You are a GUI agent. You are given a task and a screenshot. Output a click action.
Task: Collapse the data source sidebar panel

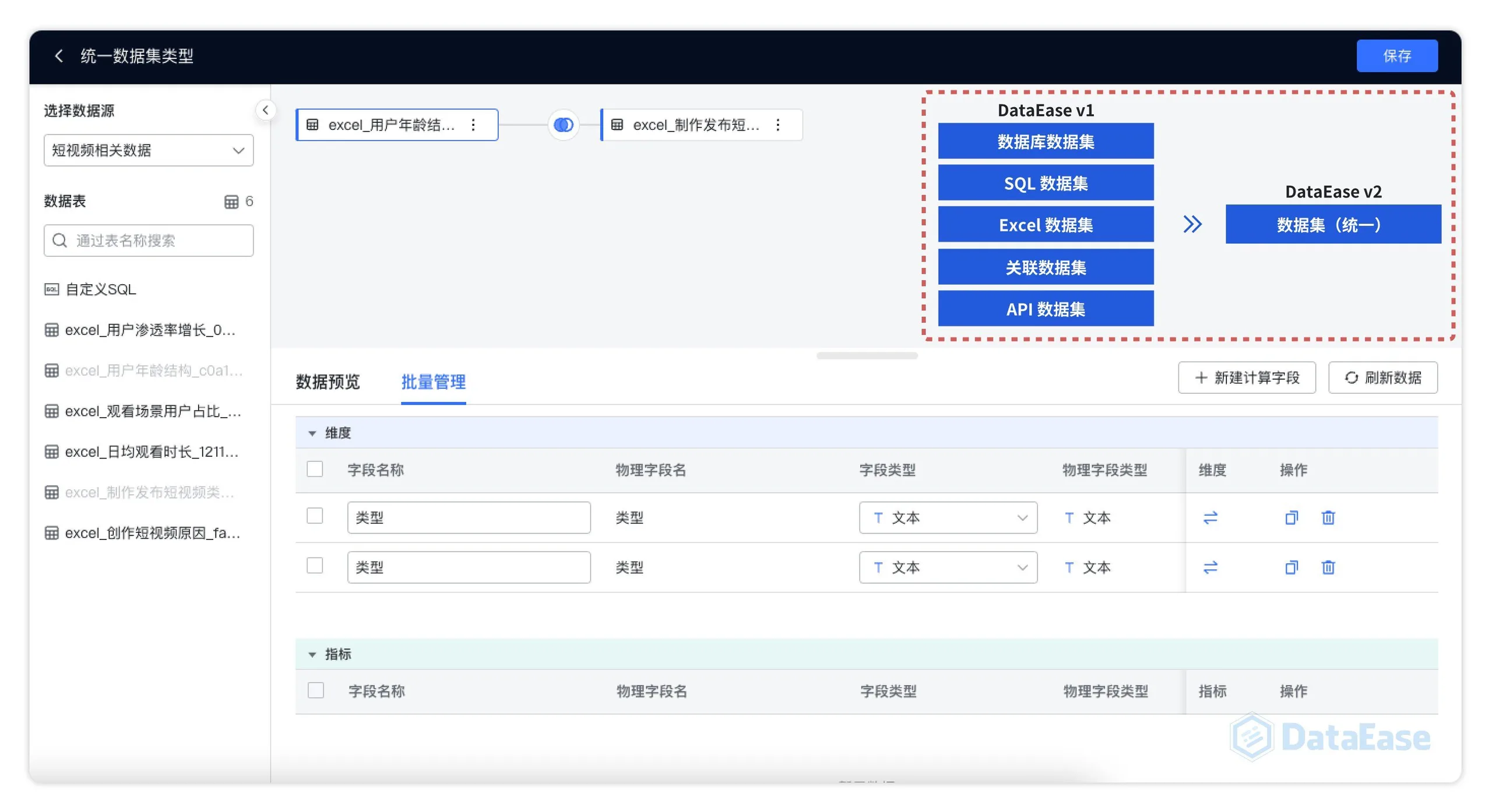tap(265, 110)
